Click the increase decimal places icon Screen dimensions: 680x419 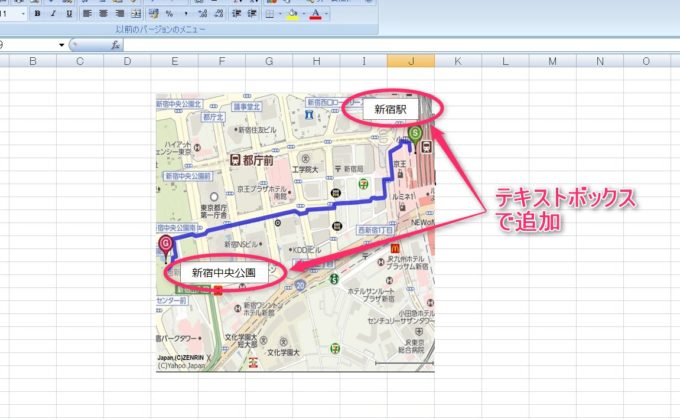click(x=203, y=14)
